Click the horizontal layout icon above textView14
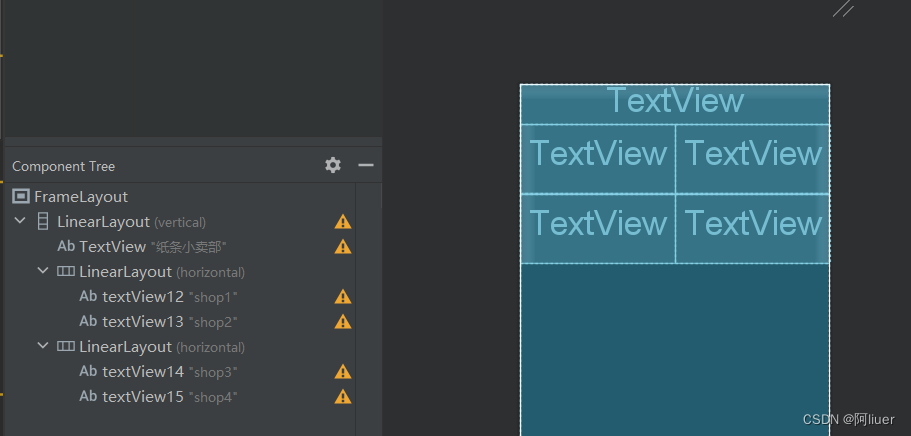This screenshot has width=911, height=436. 66,346
